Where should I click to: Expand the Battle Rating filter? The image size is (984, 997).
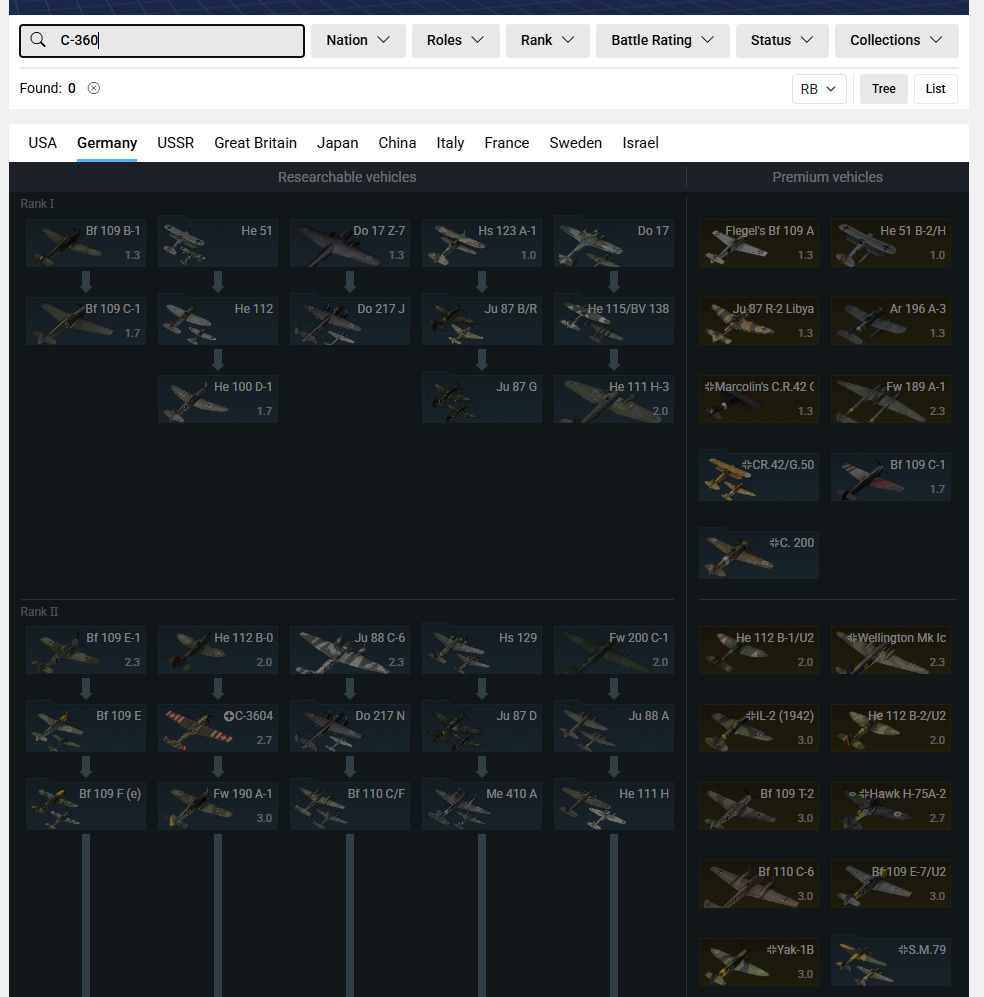[662, 41]
